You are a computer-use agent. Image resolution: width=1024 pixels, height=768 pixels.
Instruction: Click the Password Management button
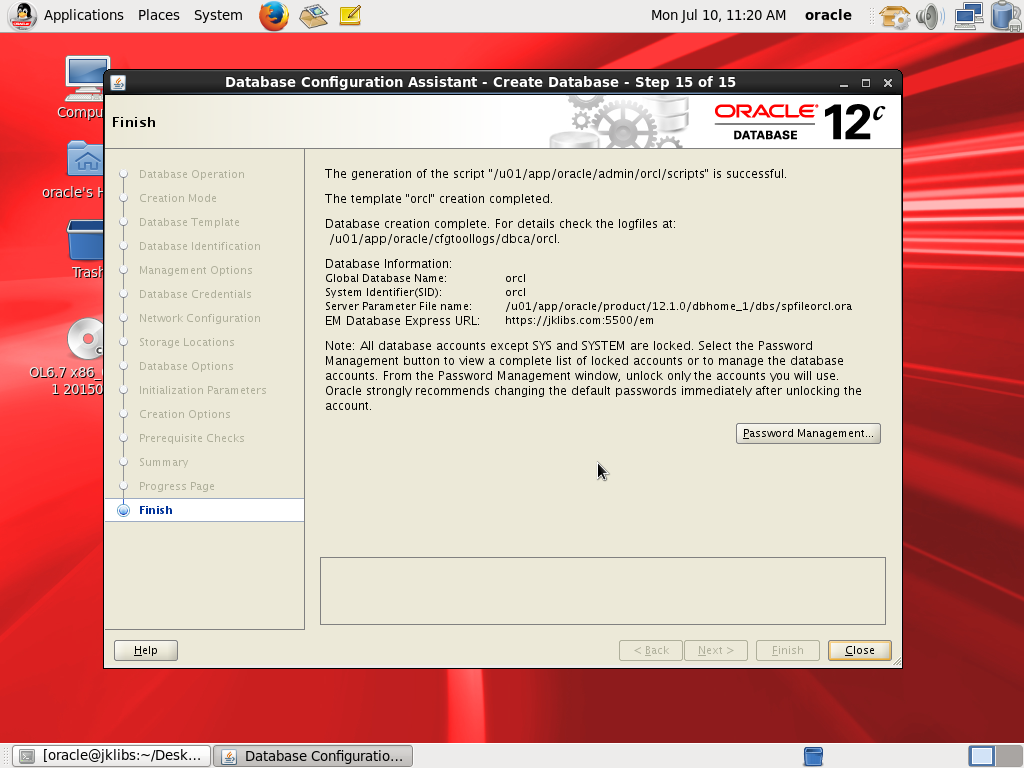[808, 434]
